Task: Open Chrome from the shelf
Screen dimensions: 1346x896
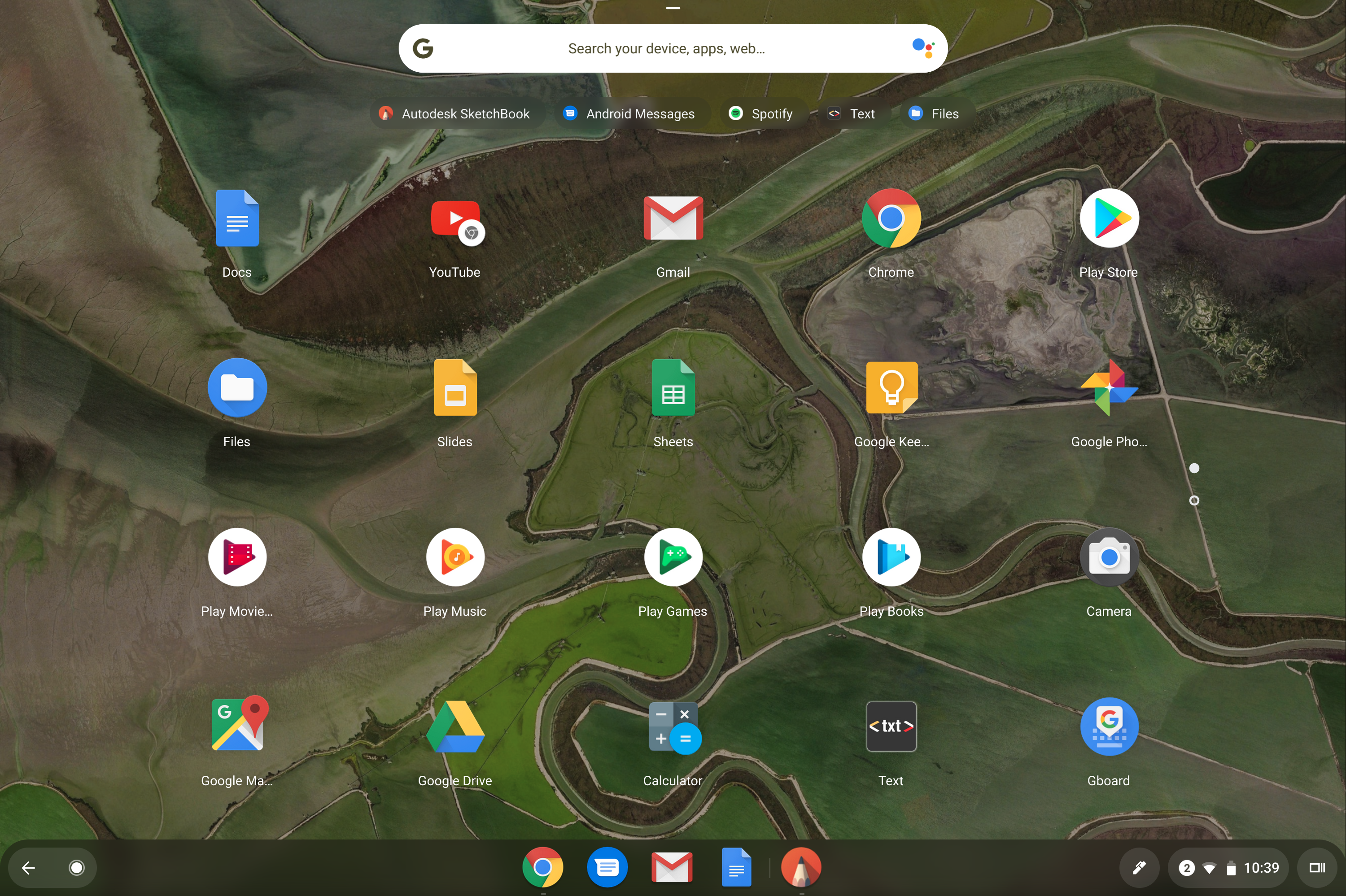Action: pyautogui.click(x=543, y=866)
